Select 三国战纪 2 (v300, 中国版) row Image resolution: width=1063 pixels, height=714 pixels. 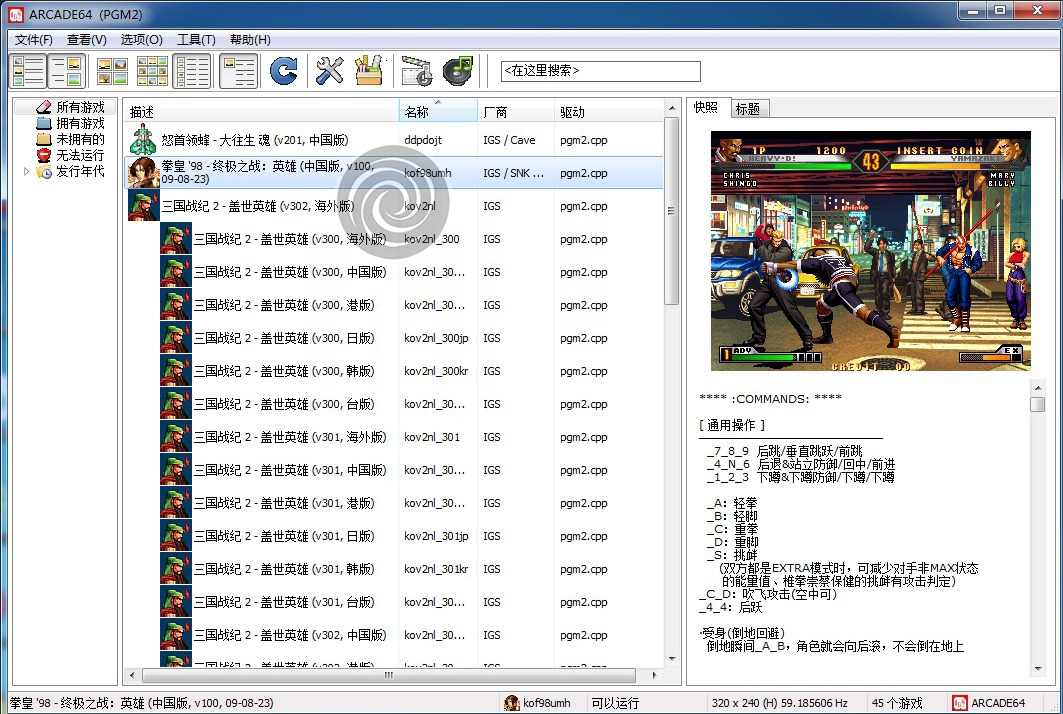point(393,272)
